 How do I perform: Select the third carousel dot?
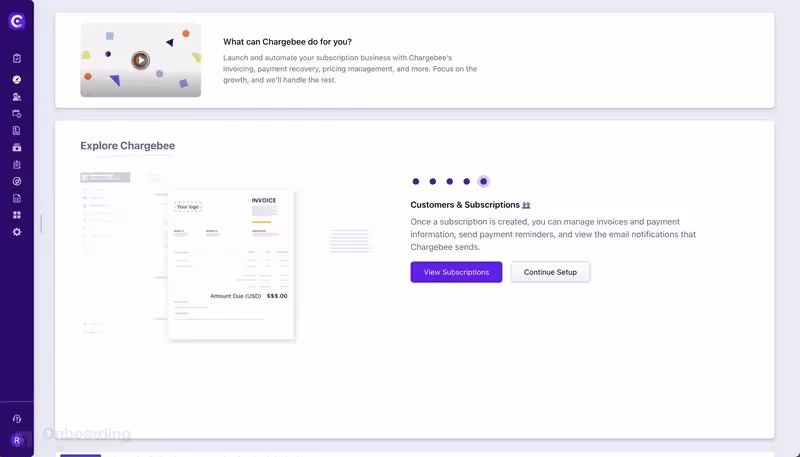pos(449,182)
